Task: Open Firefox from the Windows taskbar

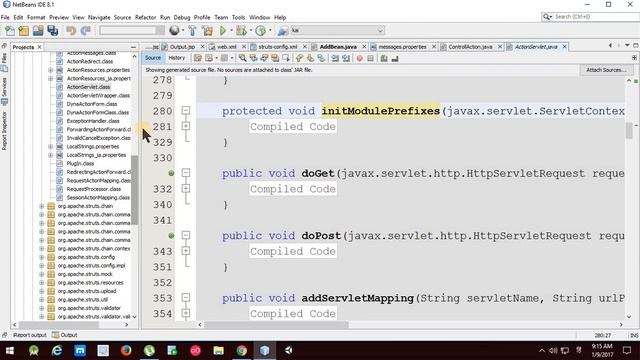Action: 126,350
